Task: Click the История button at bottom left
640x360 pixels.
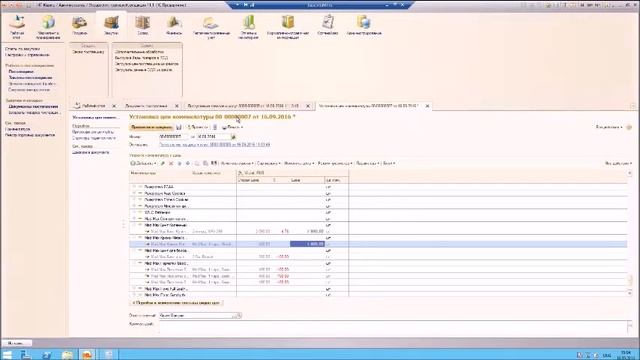Action: [x=16, y=343]
